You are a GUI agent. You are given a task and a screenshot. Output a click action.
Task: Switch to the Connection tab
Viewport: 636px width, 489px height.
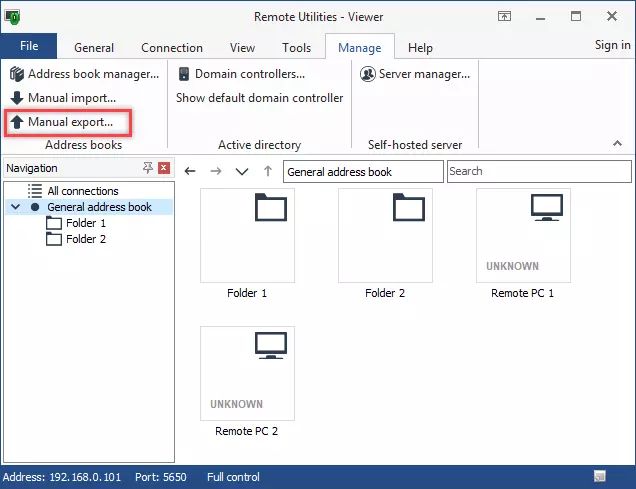pos(172,47)
